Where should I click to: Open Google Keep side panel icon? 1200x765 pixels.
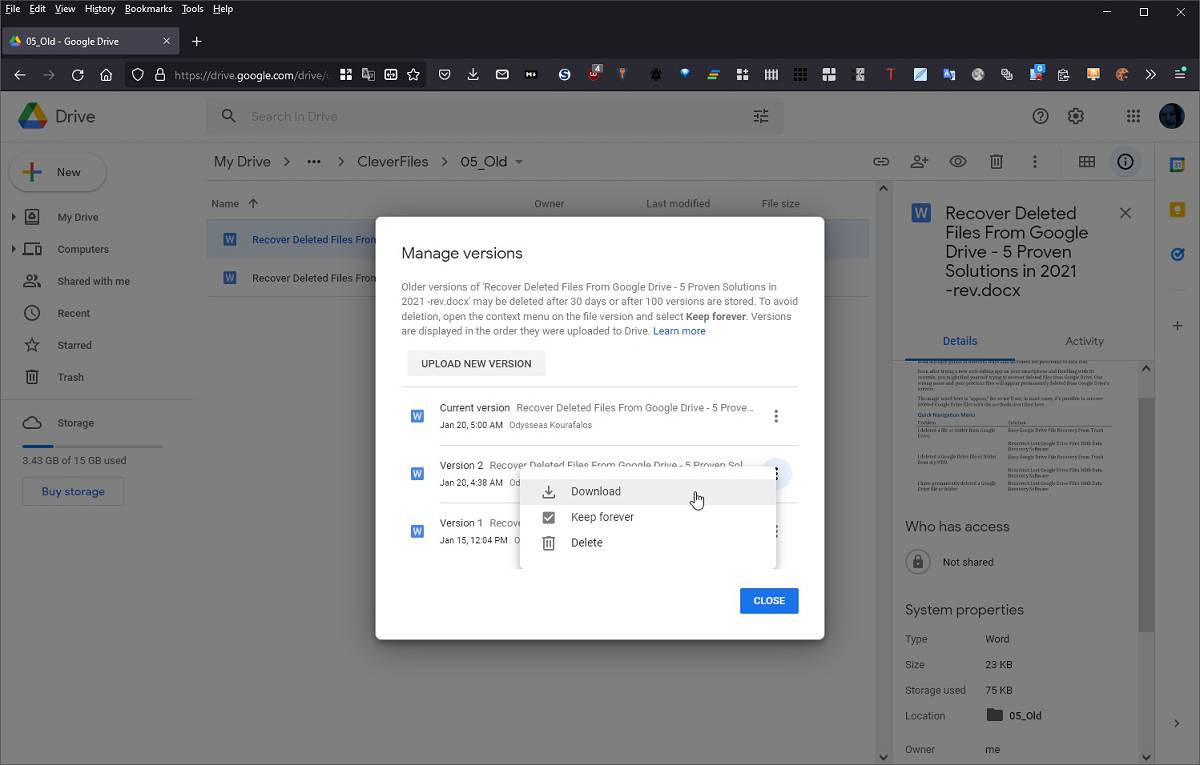click(x=1177, y=210)
